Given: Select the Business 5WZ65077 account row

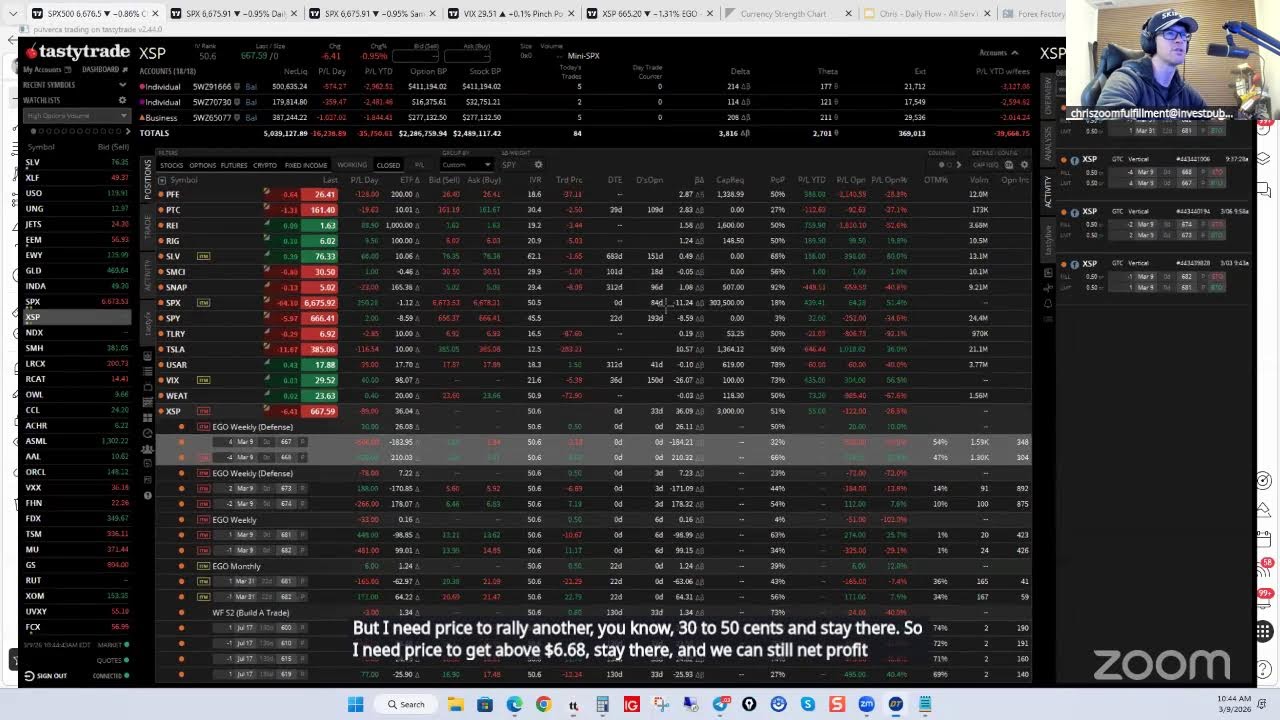Looking at the screenshot, I should coord(585,117).
